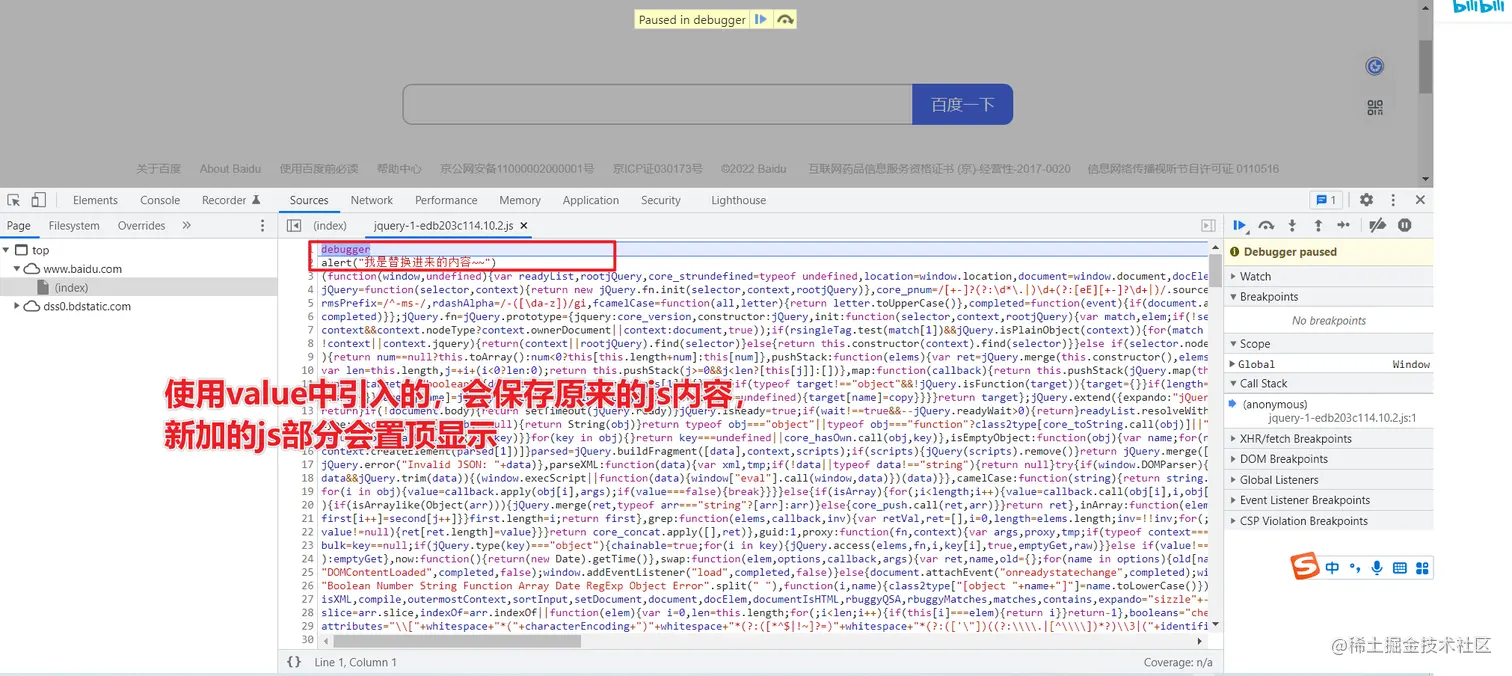Image resolution: width=1512 pixels, height=676 pixels.
Task: Resume from the Paused in debugger overlay
Action: (761, 19)
